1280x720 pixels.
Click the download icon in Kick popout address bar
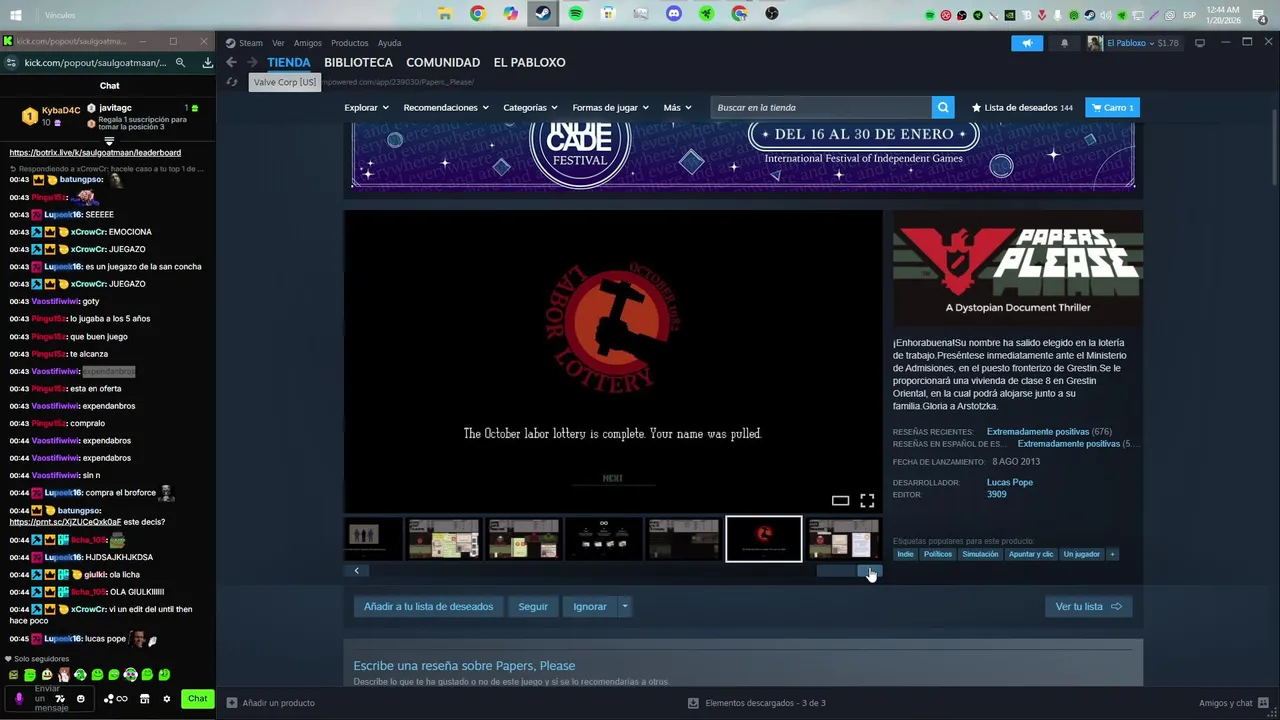(x=207, y=62)
